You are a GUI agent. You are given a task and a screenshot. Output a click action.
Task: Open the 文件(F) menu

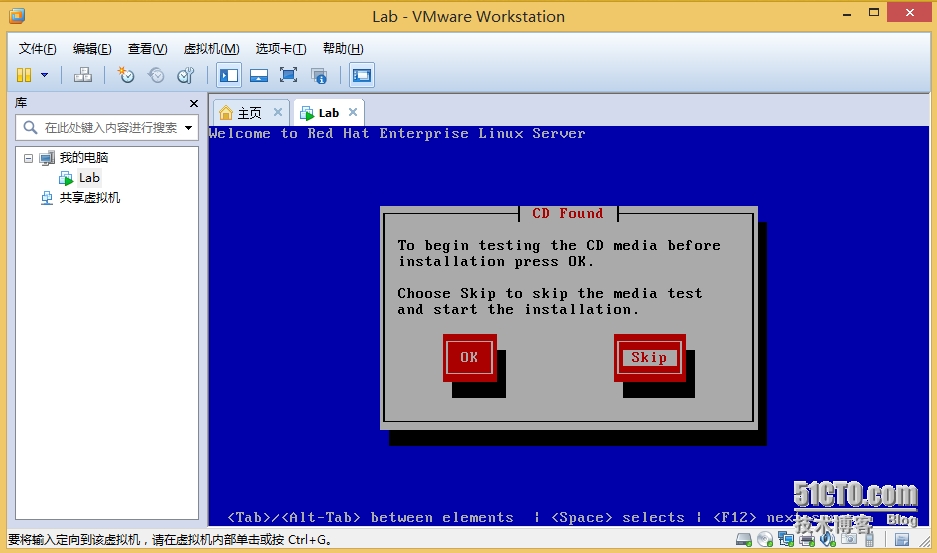click(38, 48)
